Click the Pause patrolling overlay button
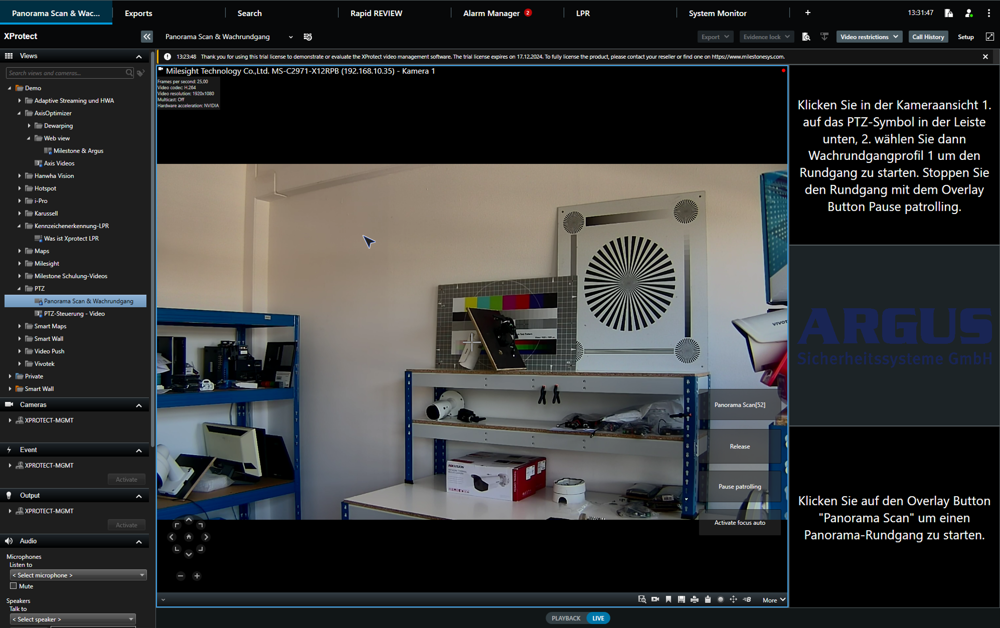 point(739,486)
